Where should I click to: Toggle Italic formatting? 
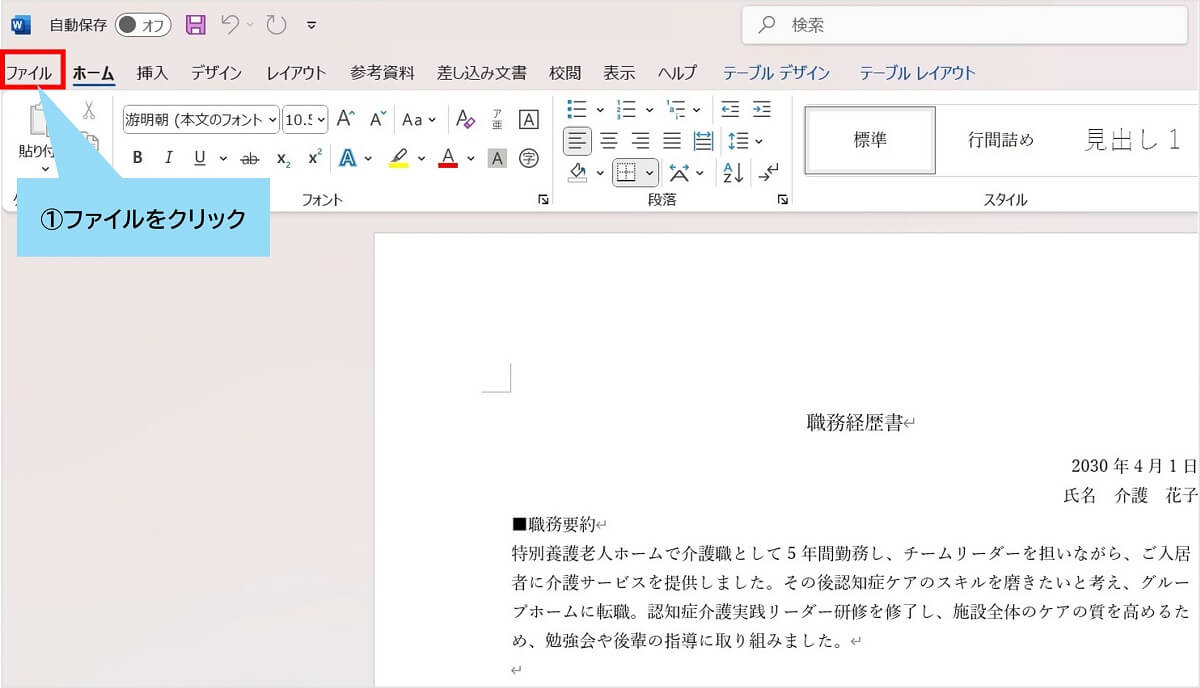pyautogui.click(x=168, y=158)
